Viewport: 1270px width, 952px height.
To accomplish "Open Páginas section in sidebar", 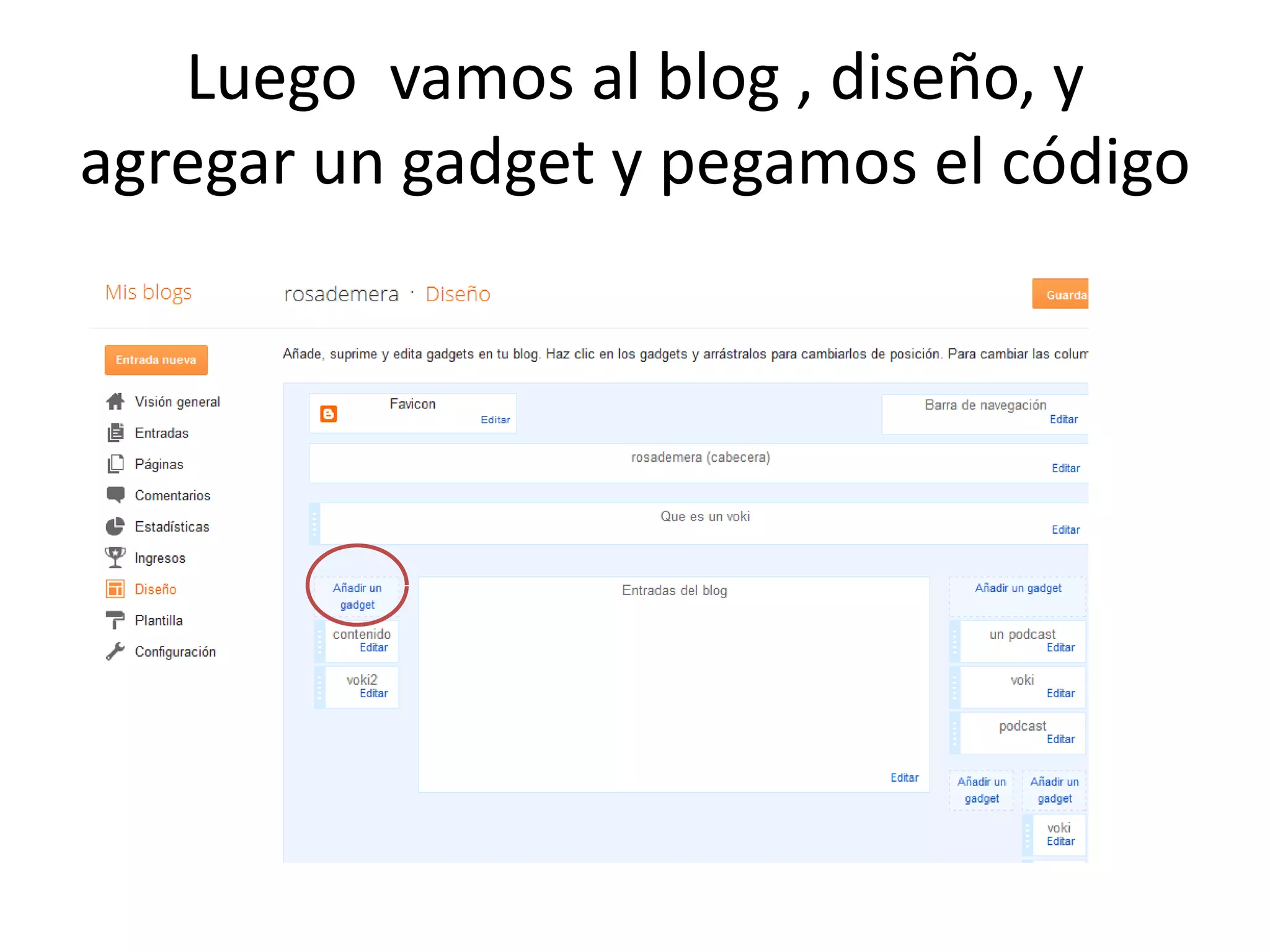I will (159, 464).
